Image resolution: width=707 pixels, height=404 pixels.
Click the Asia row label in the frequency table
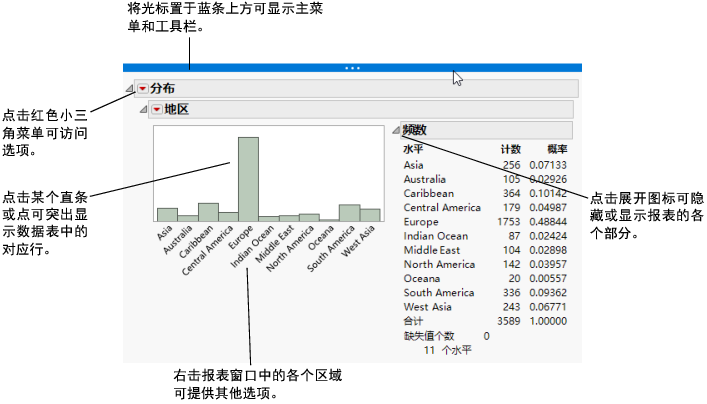pos(413,165)
